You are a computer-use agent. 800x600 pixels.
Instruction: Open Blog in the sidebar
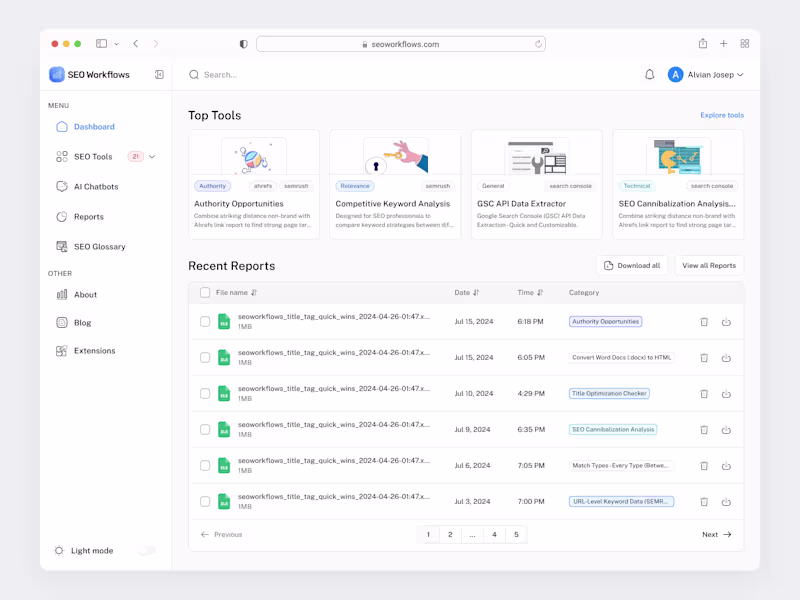[74, 322]
